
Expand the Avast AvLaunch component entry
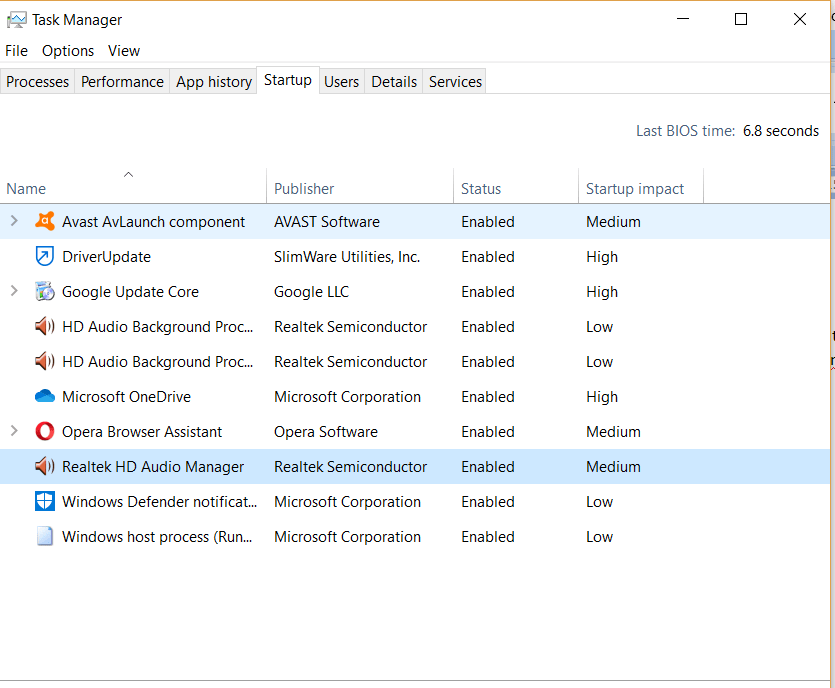(14, 221)
